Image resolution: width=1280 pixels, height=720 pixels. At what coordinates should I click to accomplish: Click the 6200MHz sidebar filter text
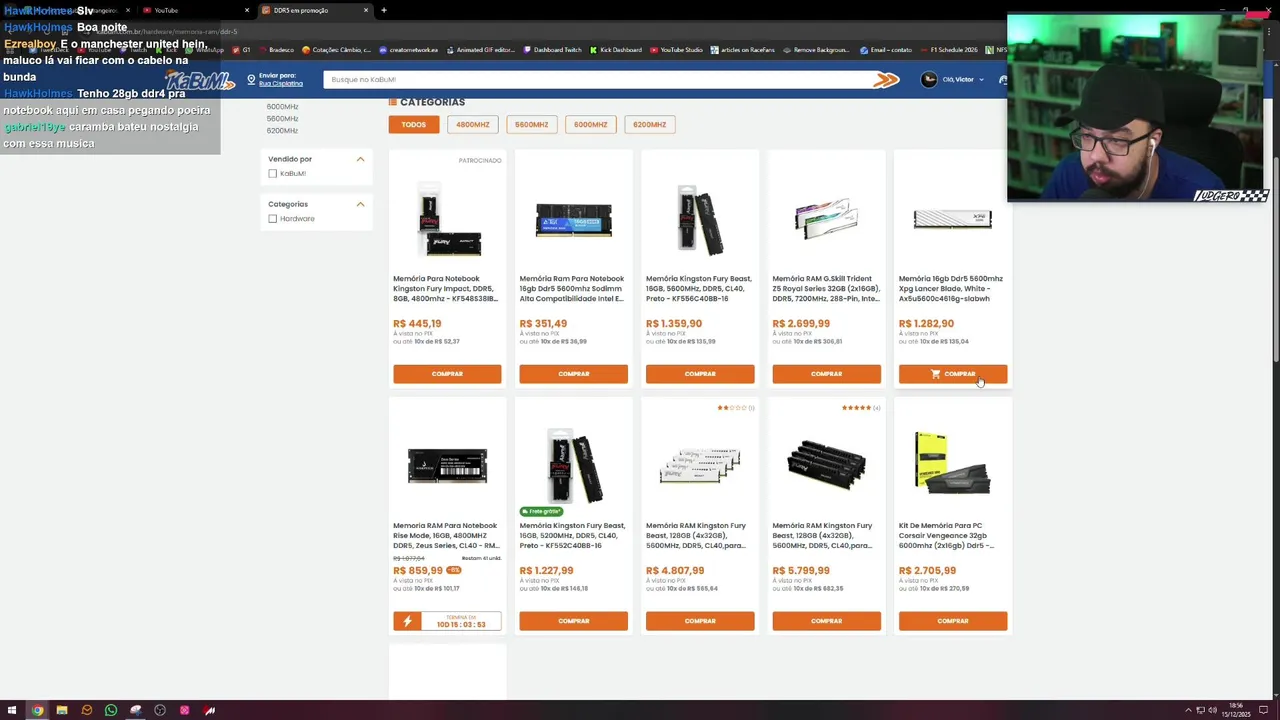[x=282, y=131]
